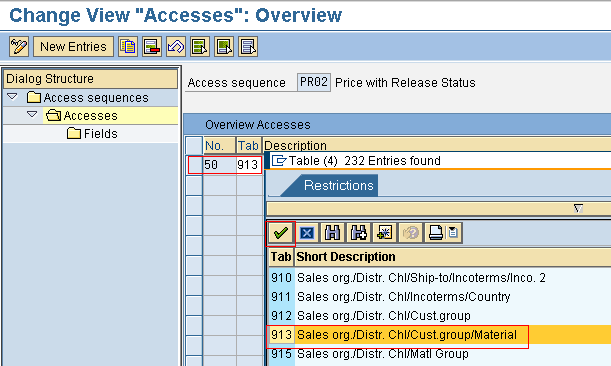
Task: Click the Print icon in hit list
Action: click(x=435, y=233)
